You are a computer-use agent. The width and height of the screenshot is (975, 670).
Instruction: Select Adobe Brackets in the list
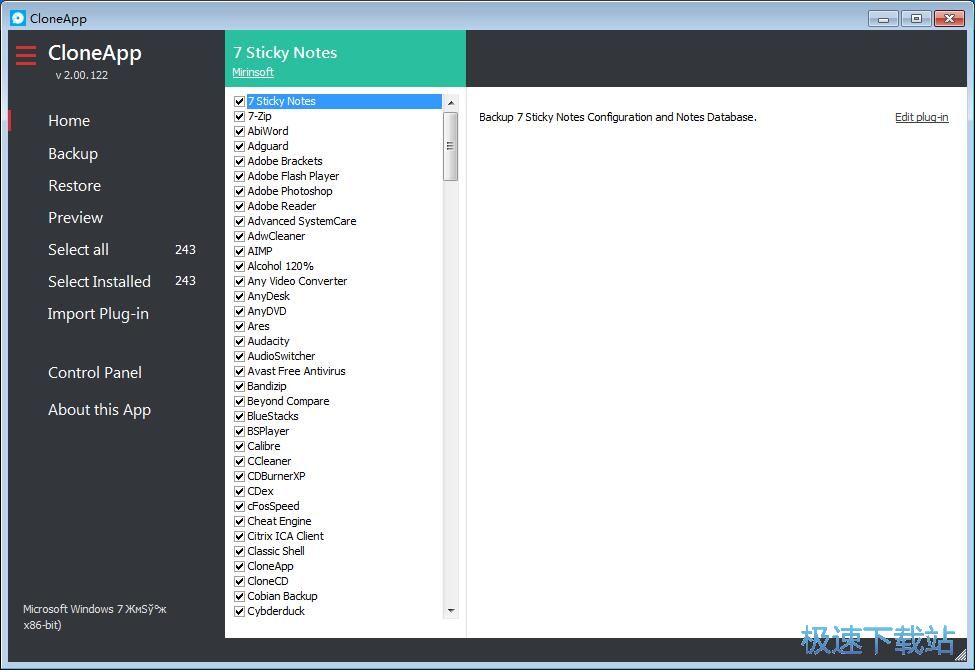point(285,161)
